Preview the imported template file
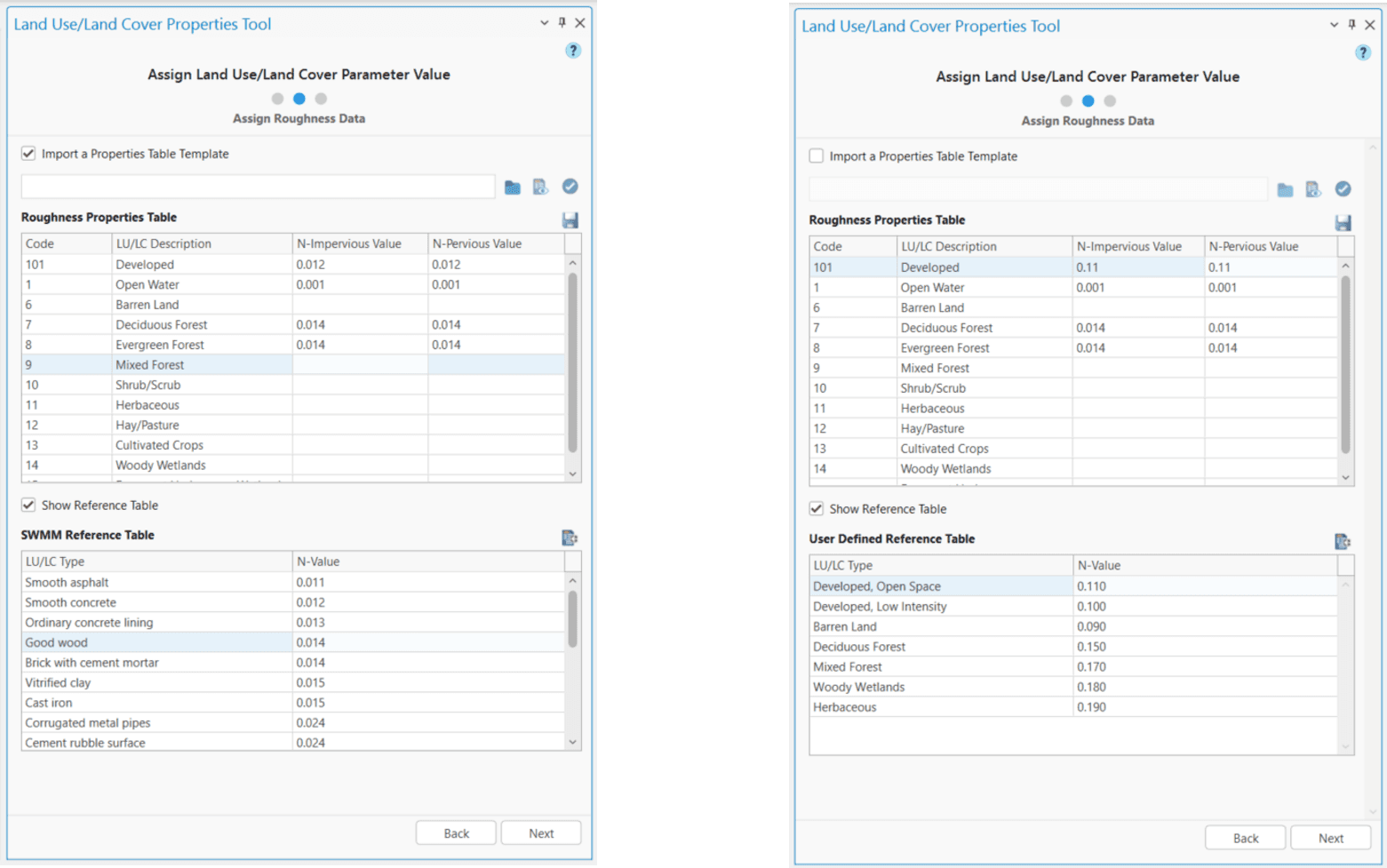Viewport: 1387px width, 868px height. coord(542,187)
